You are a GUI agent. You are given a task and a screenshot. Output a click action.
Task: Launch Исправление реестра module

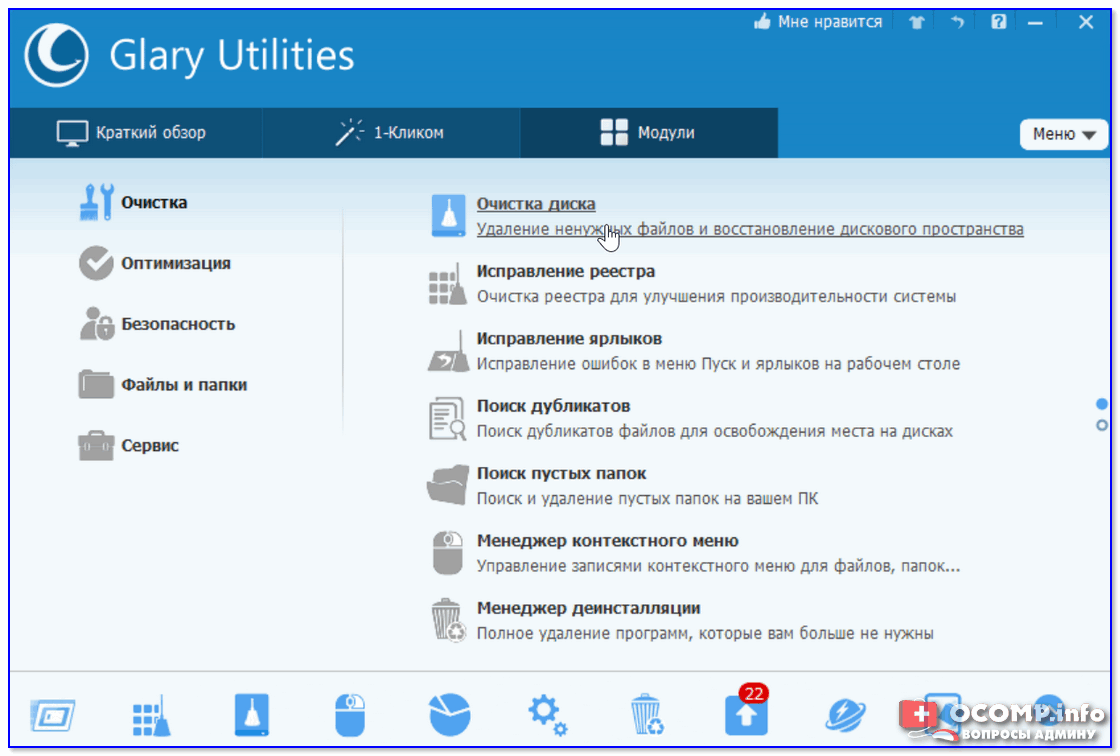click(565, 271)
